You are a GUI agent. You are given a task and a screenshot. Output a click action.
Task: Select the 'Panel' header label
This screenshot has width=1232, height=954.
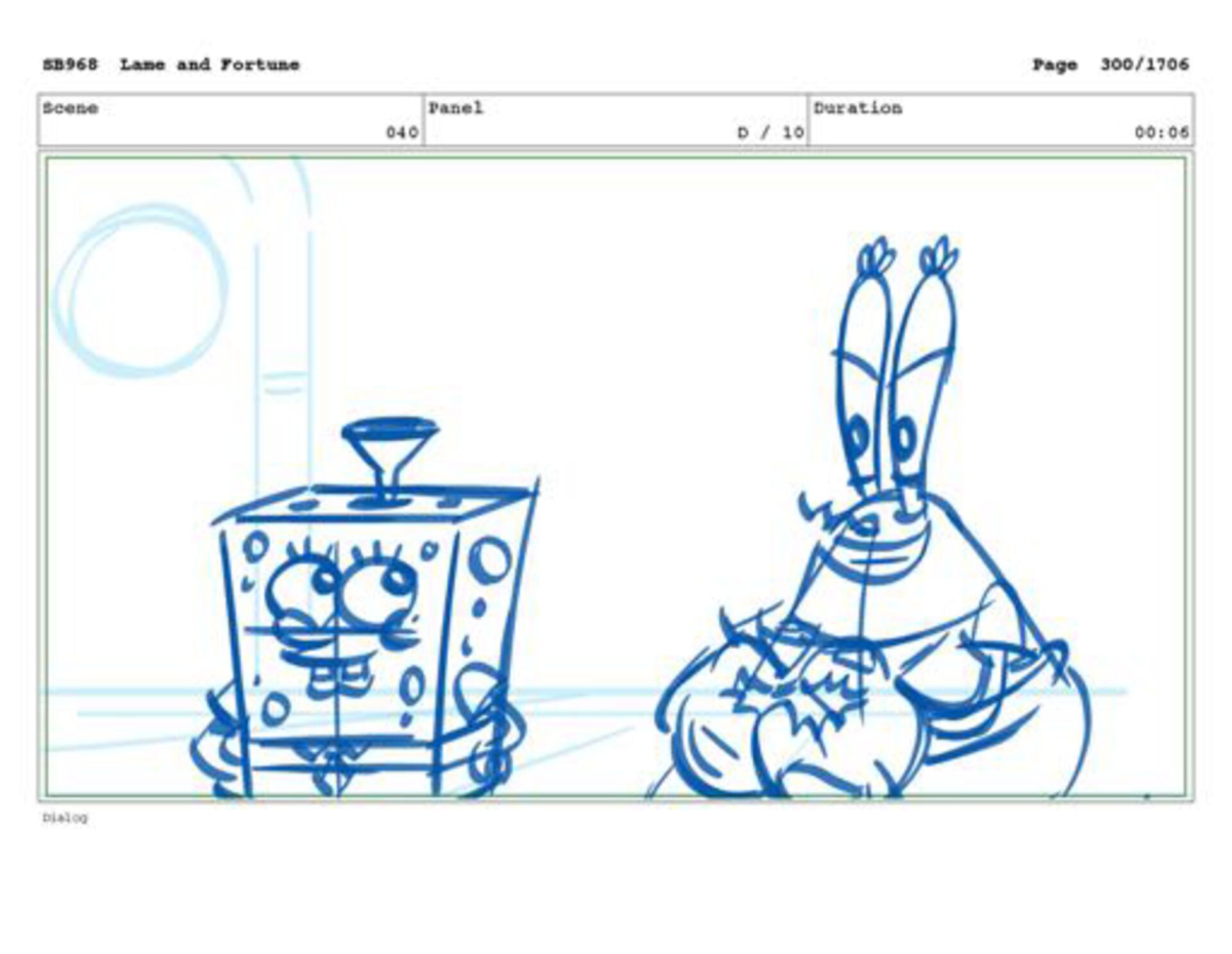pyautogui.click(x=456, y=108)
